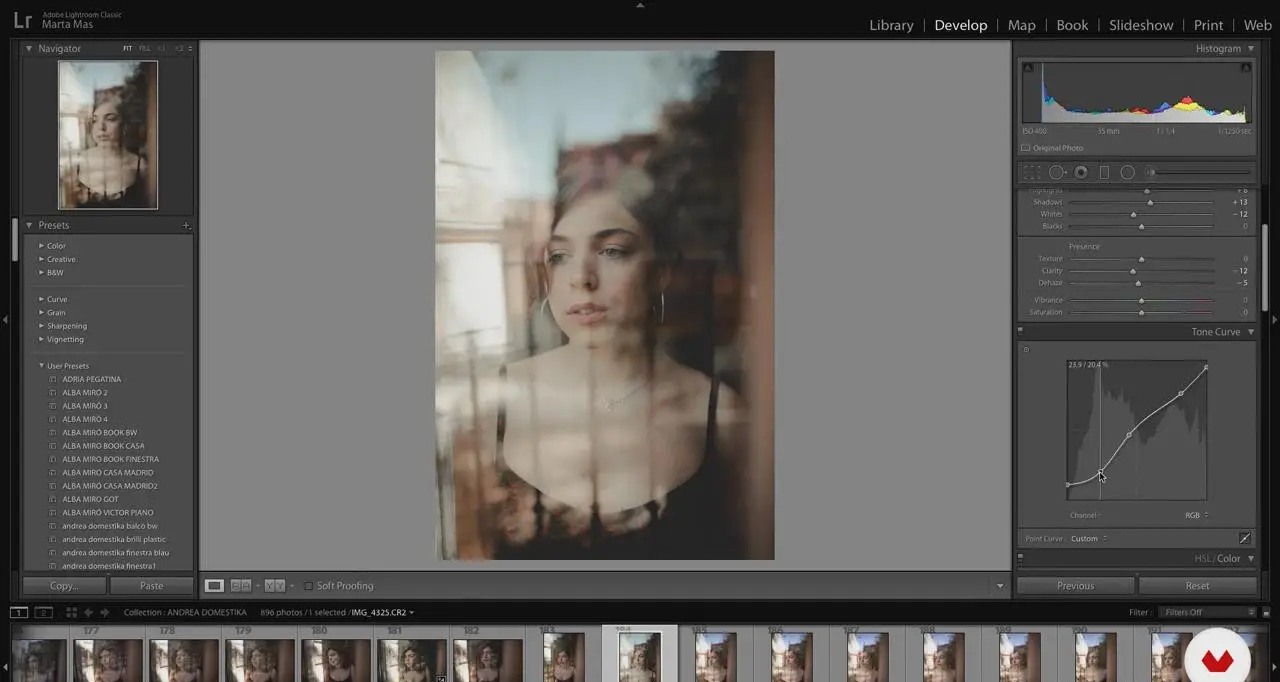Open second window display 2

44,612
